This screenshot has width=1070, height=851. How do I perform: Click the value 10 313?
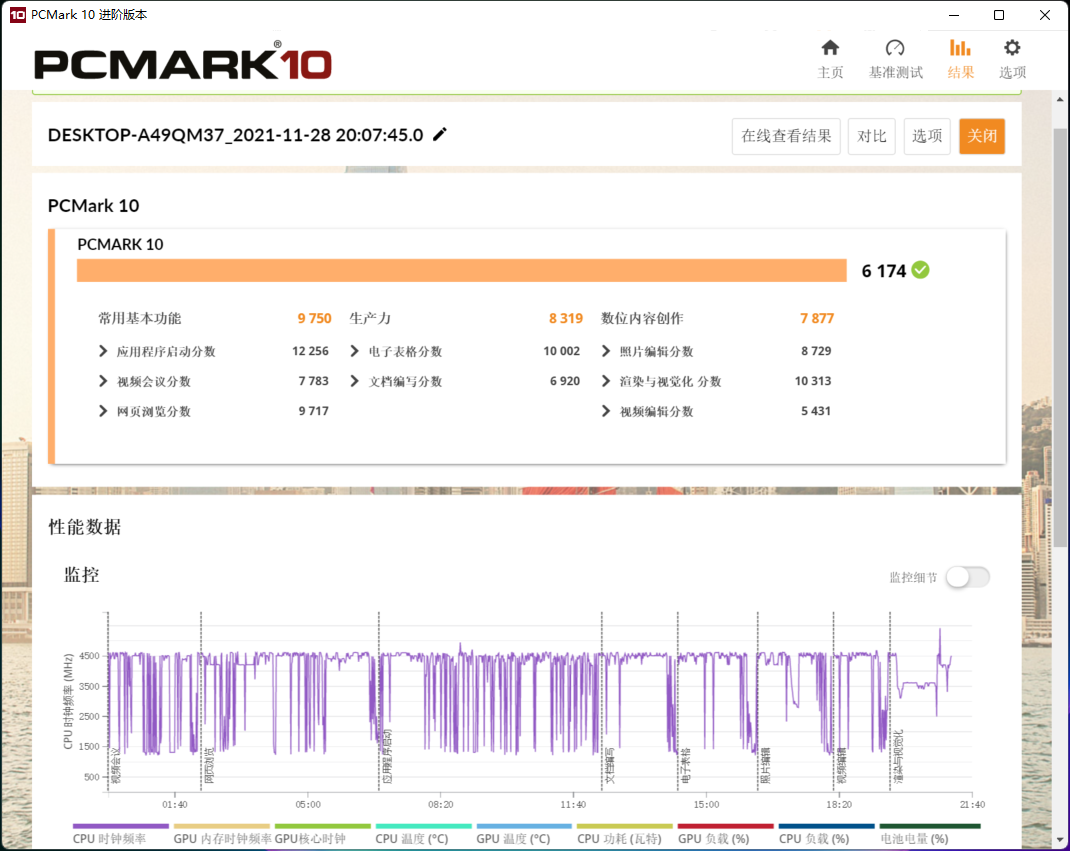click(813, 381)
